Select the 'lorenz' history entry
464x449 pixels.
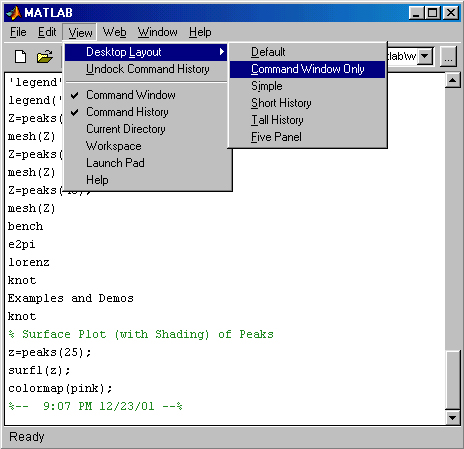[29, 262]
